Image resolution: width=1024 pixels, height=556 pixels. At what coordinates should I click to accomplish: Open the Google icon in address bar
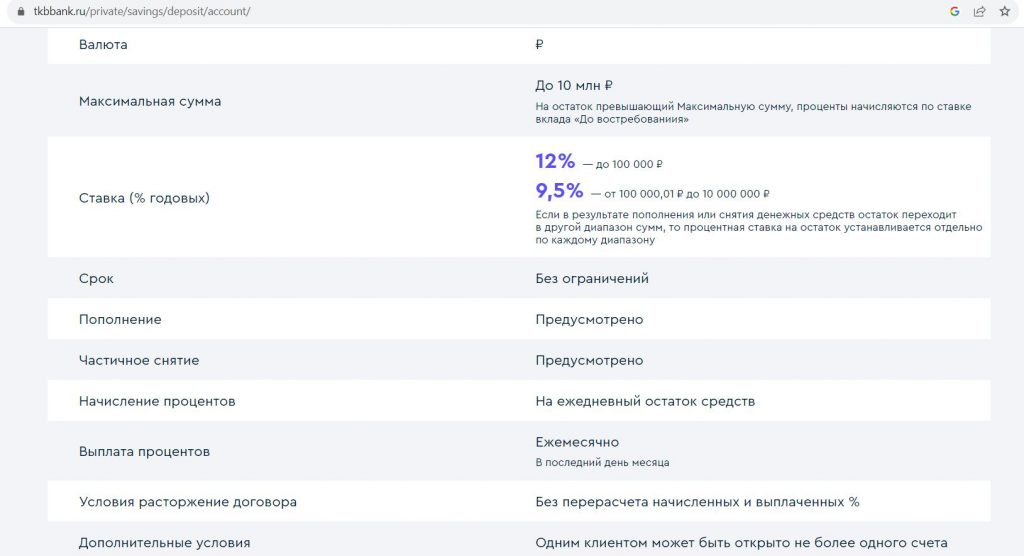tap(954, 11)
